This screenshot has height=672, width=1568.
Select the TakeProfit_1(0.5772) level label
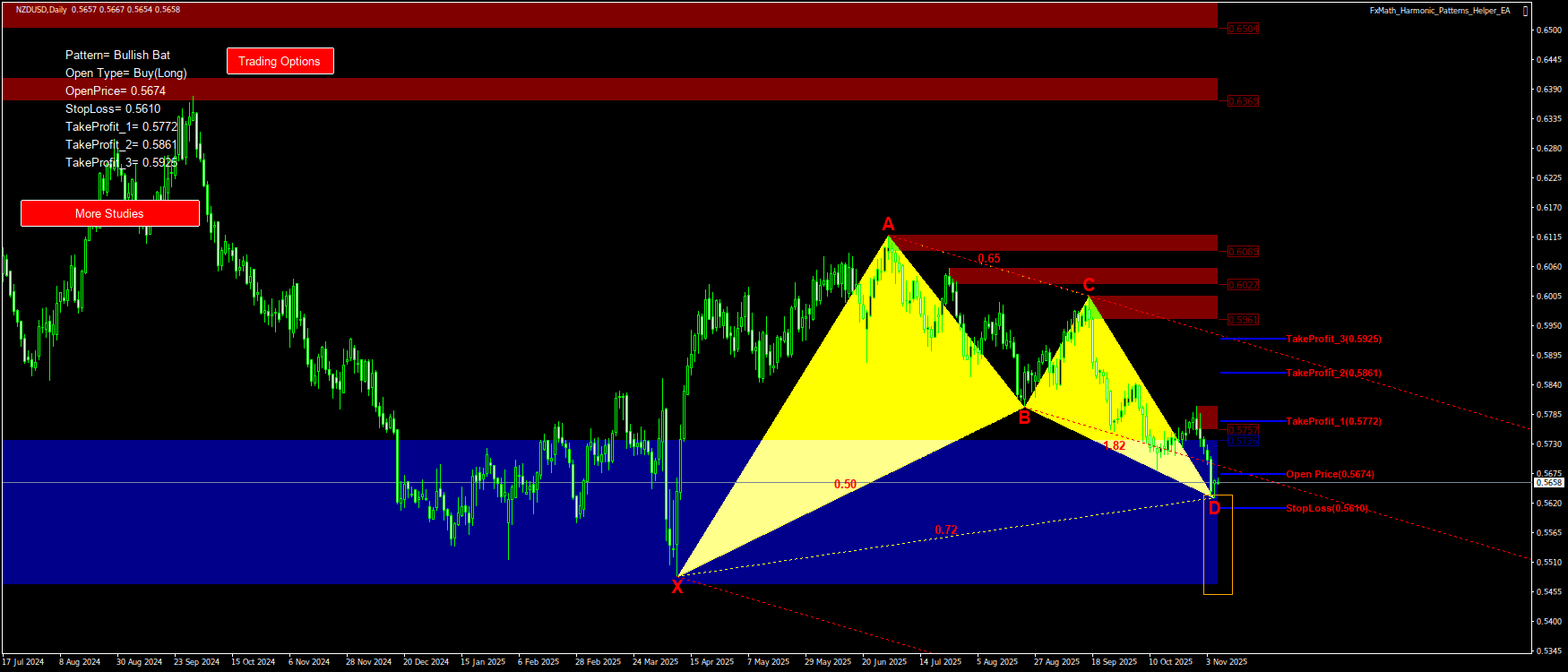[x=1333, y=421]
